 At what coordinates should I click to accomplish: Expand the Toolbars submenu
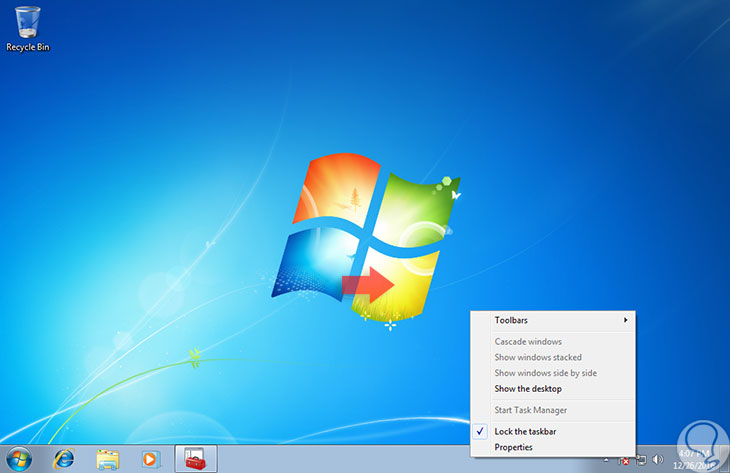click(553, 320)
